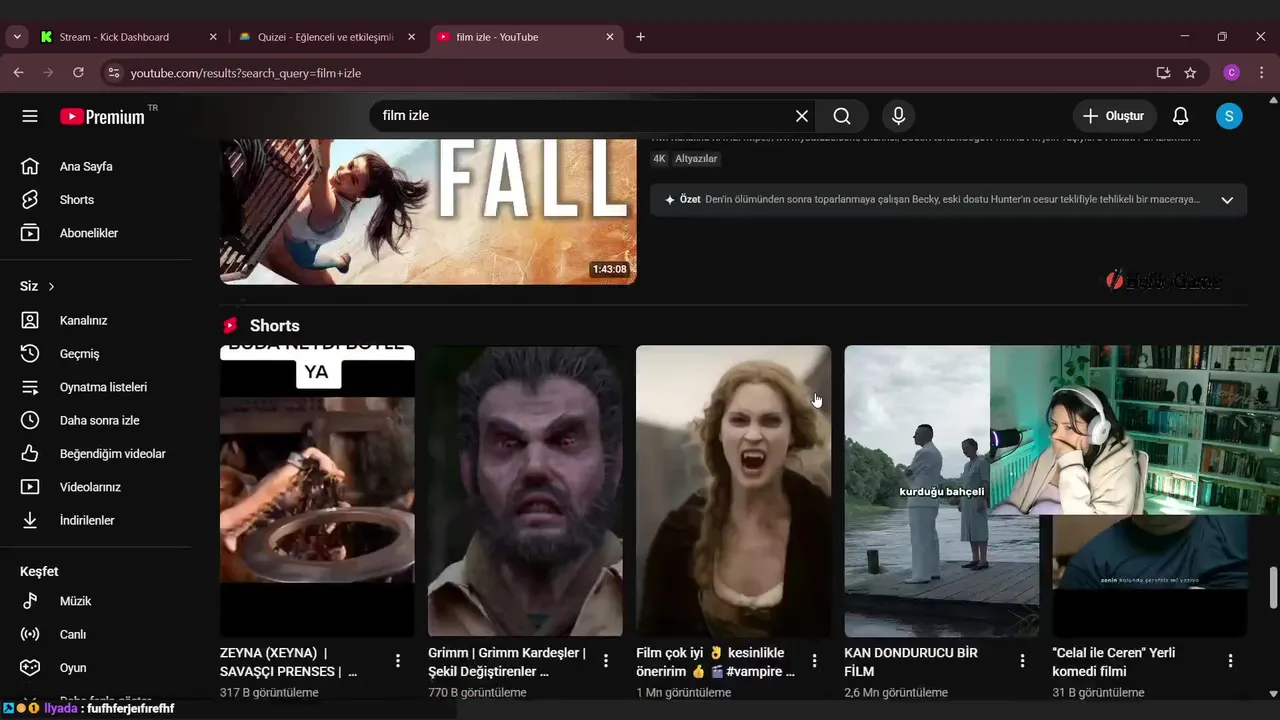Open more options for Grimm short
1280x720 pixels.
606,660
